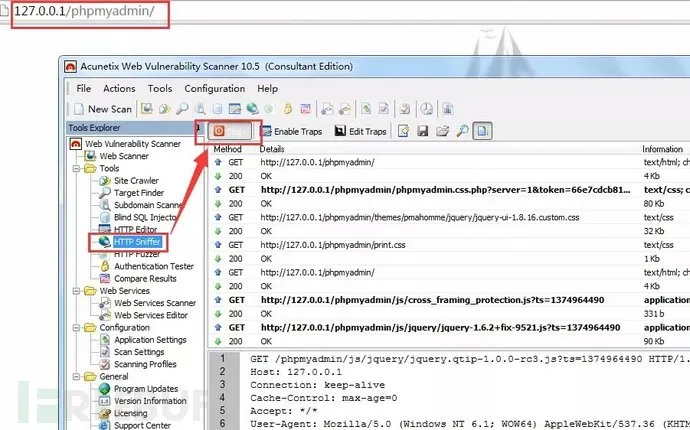The image size is (690, 430).
Task: Select Web Services Scanner in the tree
Action: point(155,303)
